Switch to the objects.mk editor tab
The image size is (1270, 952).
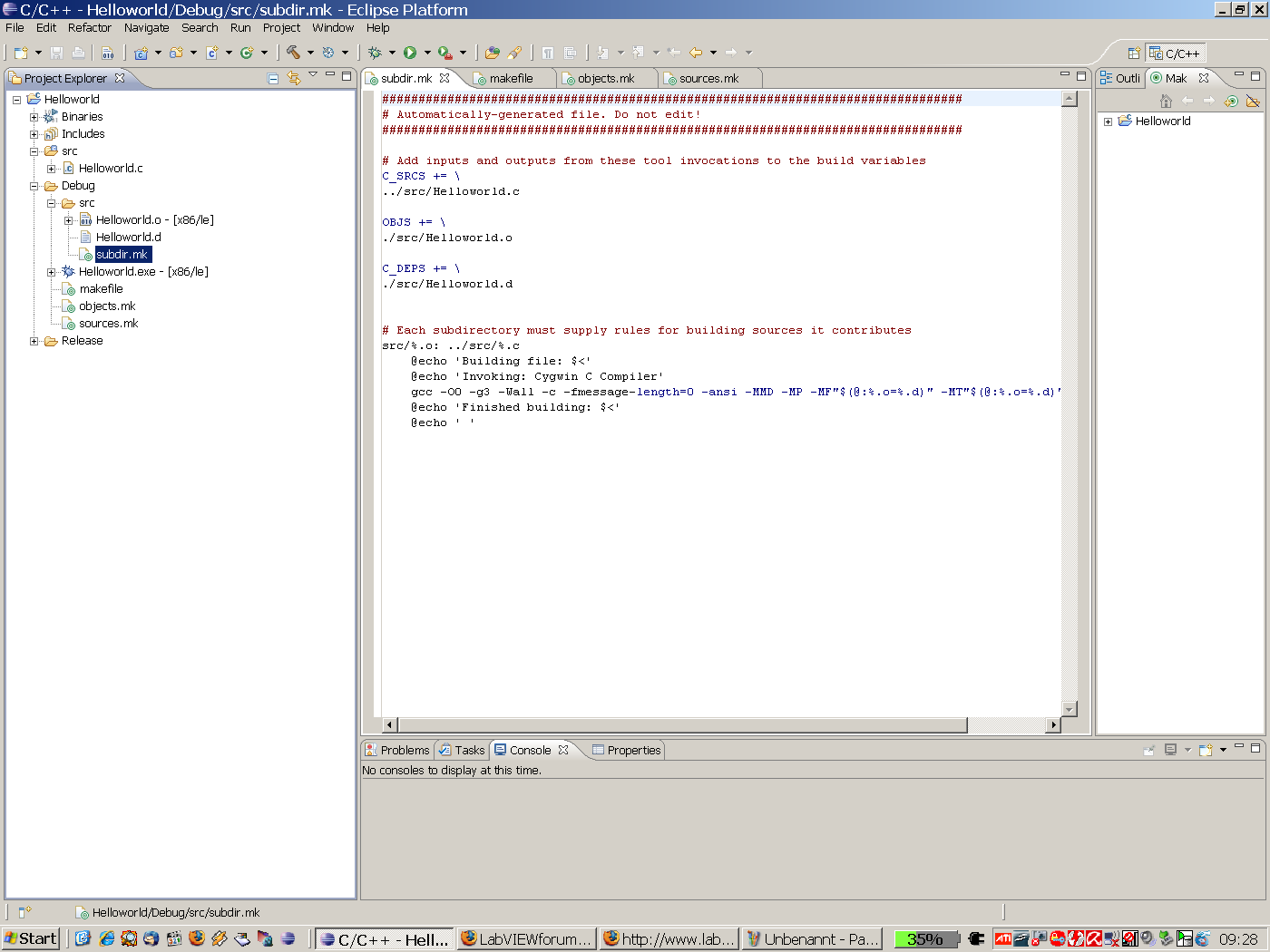(x=605, y=79)
